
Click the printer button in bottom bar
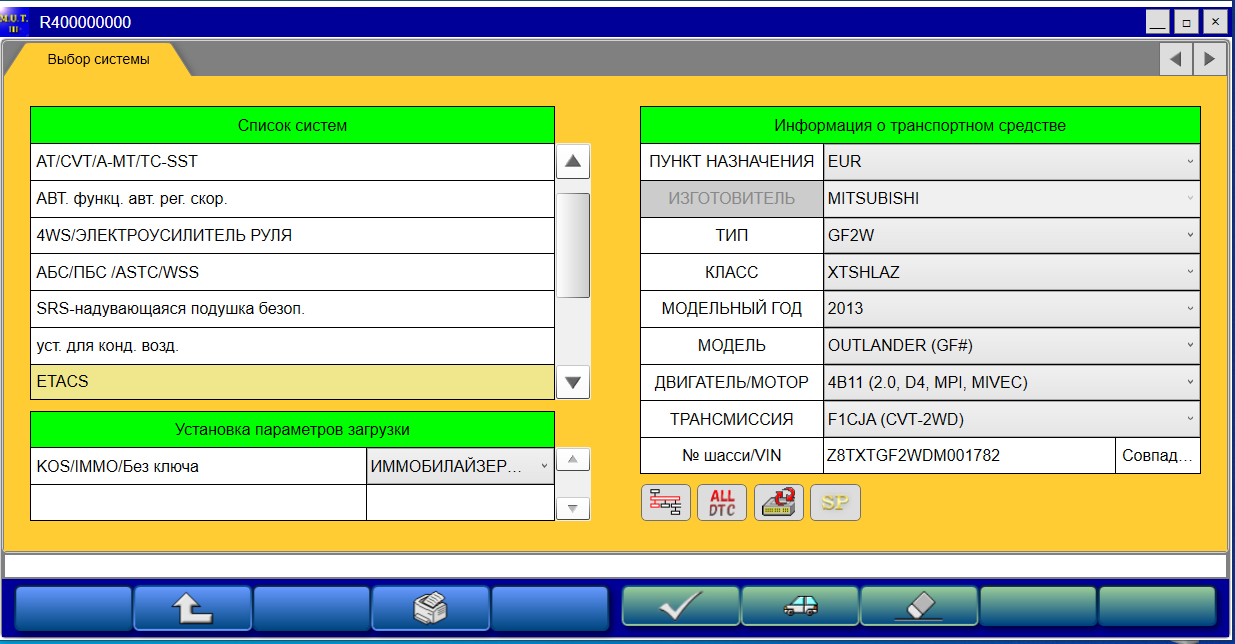(430, 607)
